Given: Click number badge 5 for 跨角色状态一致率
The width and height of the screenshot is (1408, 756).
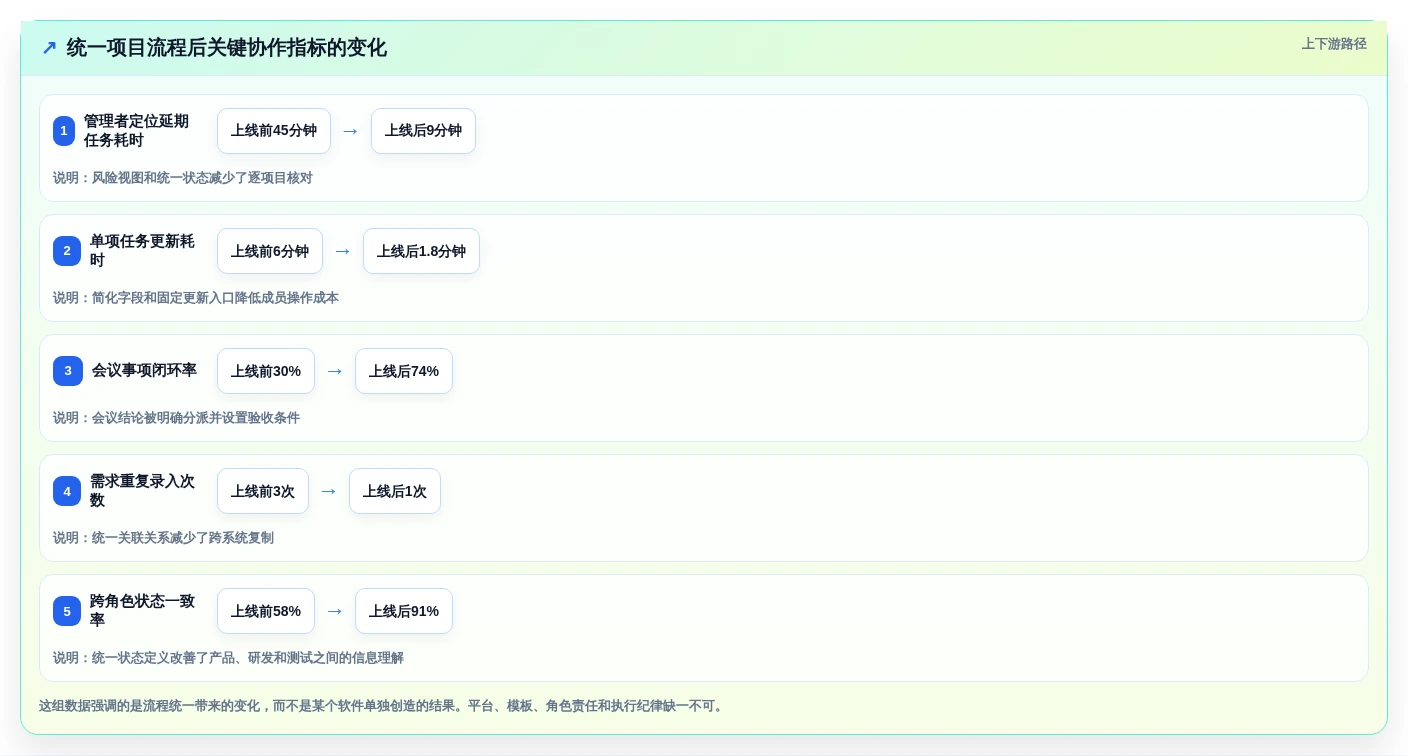Looking at the screenshot, I should coord(67,611).
